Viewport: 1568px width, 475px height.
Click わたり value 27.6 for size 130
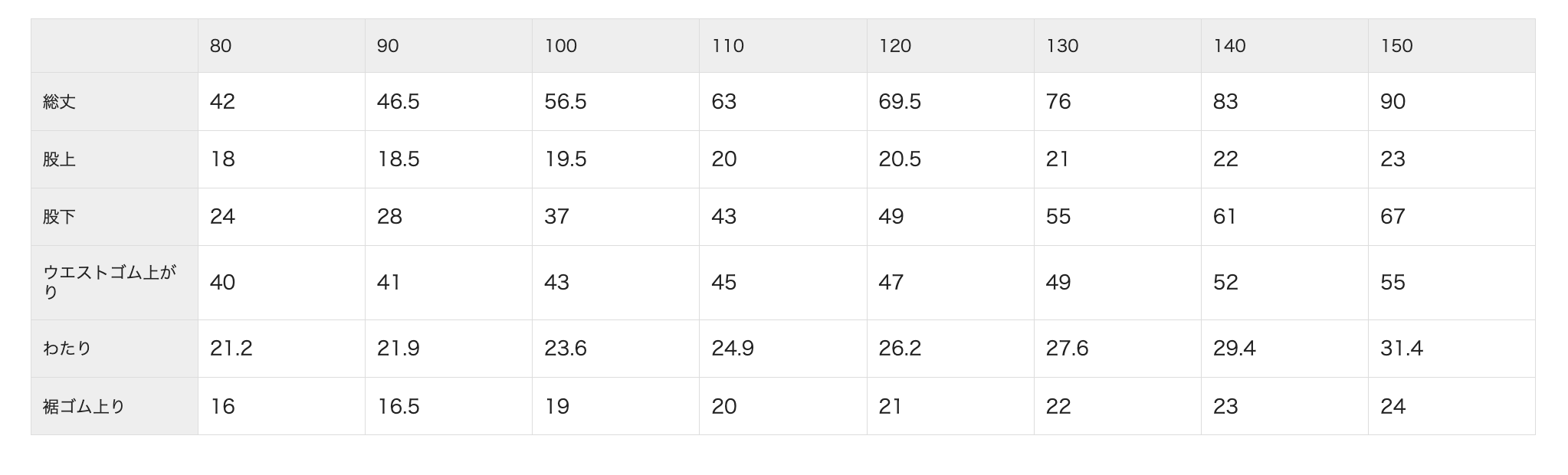1067,349
